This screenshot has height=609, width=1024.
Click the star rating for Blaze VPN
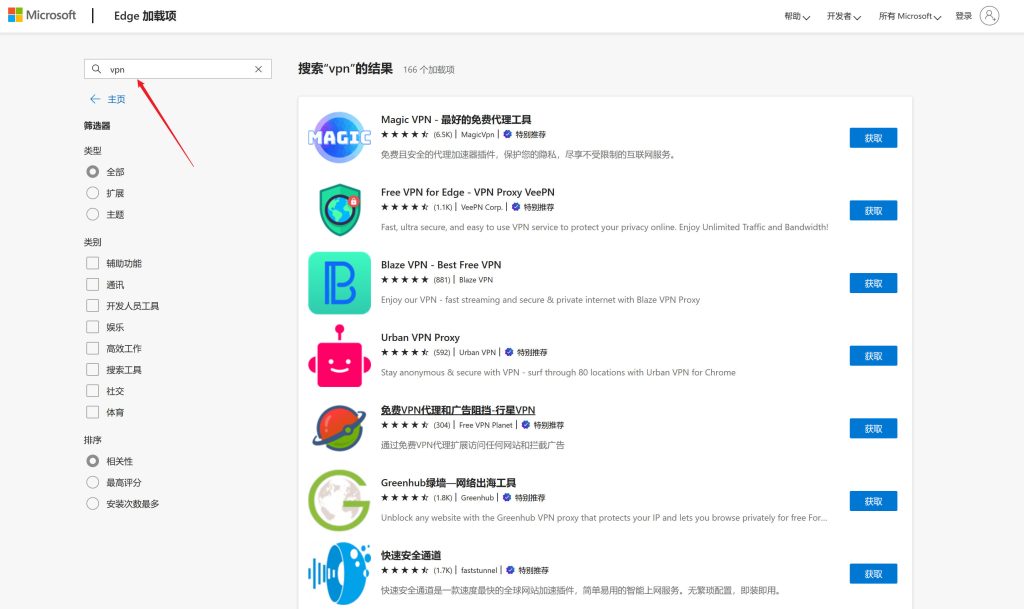(405, 280)
